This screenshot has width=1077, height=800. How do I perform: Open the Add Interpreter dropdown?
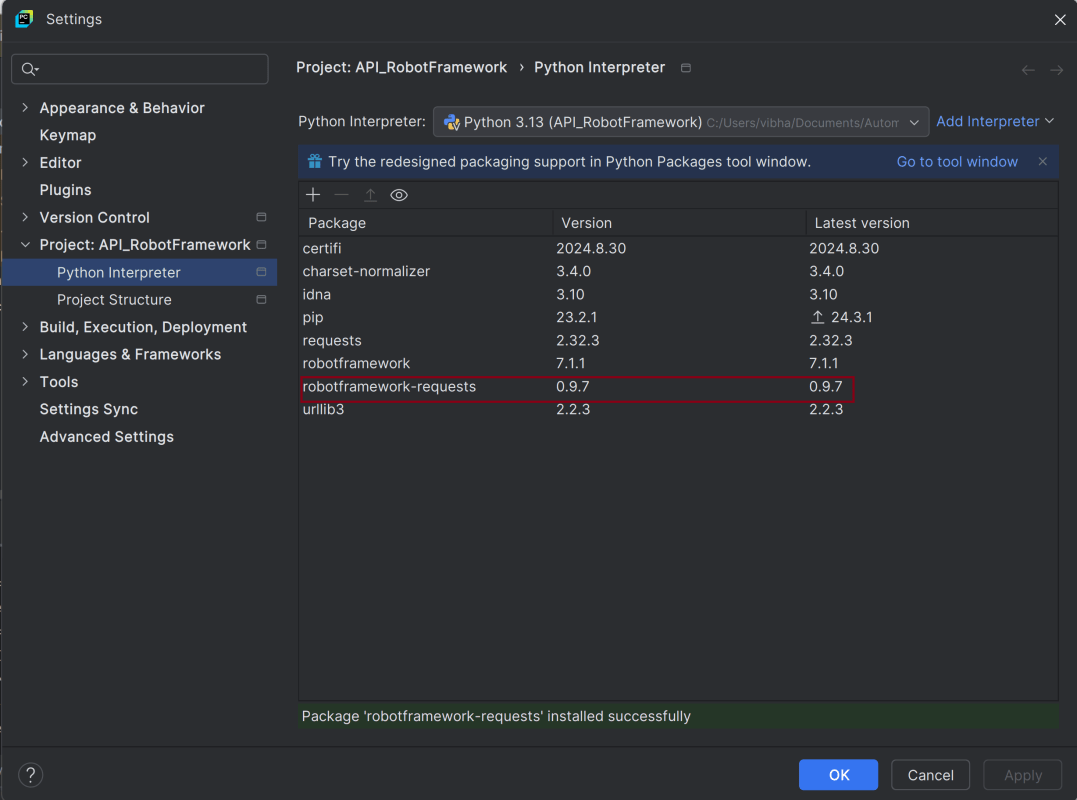pyautogui.click(x=995, y=121)
